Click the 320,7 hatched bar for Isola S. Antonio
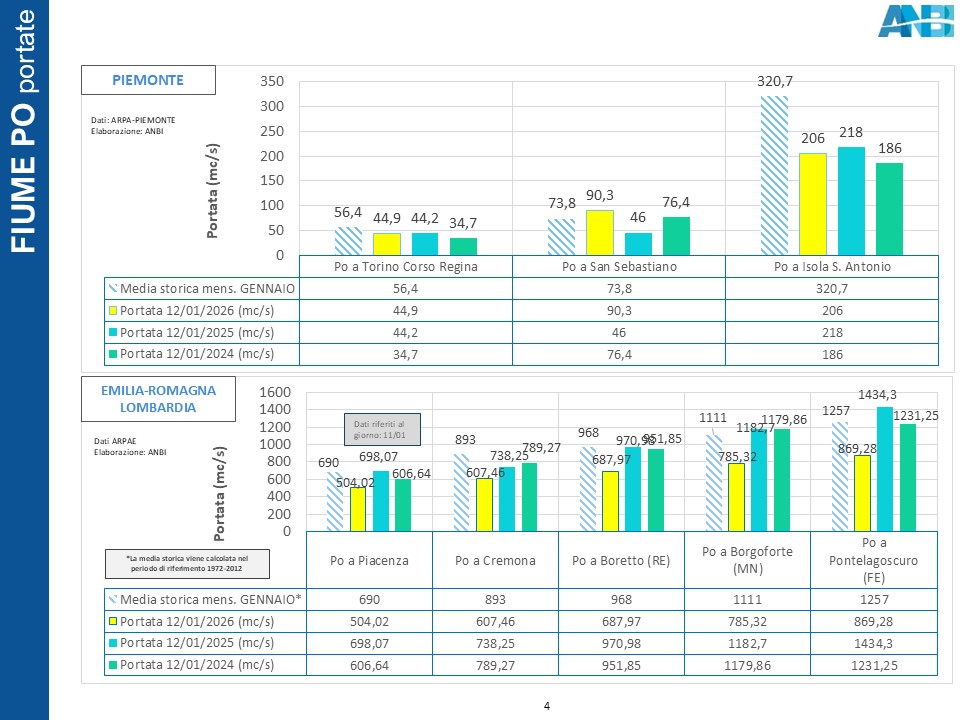 point(774,175)
